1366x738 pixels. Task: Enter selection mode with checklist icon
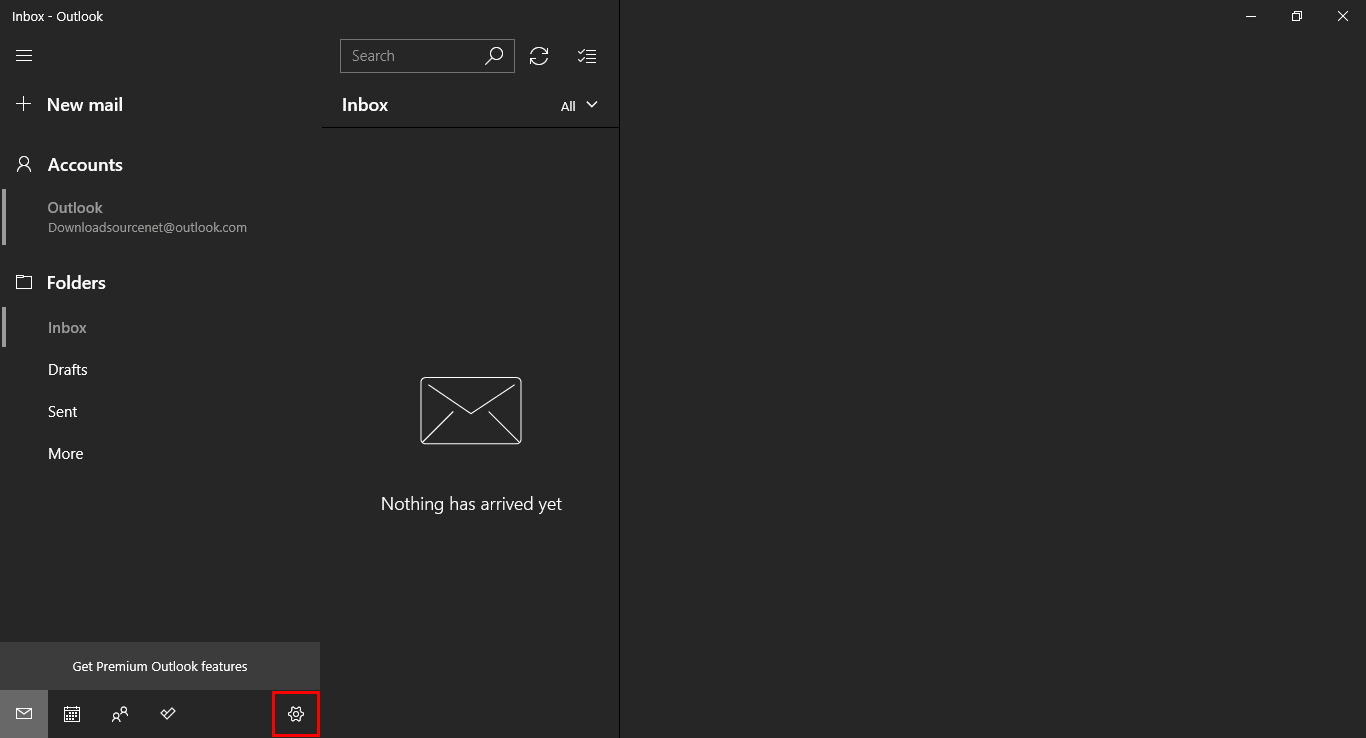coord(587,56)
